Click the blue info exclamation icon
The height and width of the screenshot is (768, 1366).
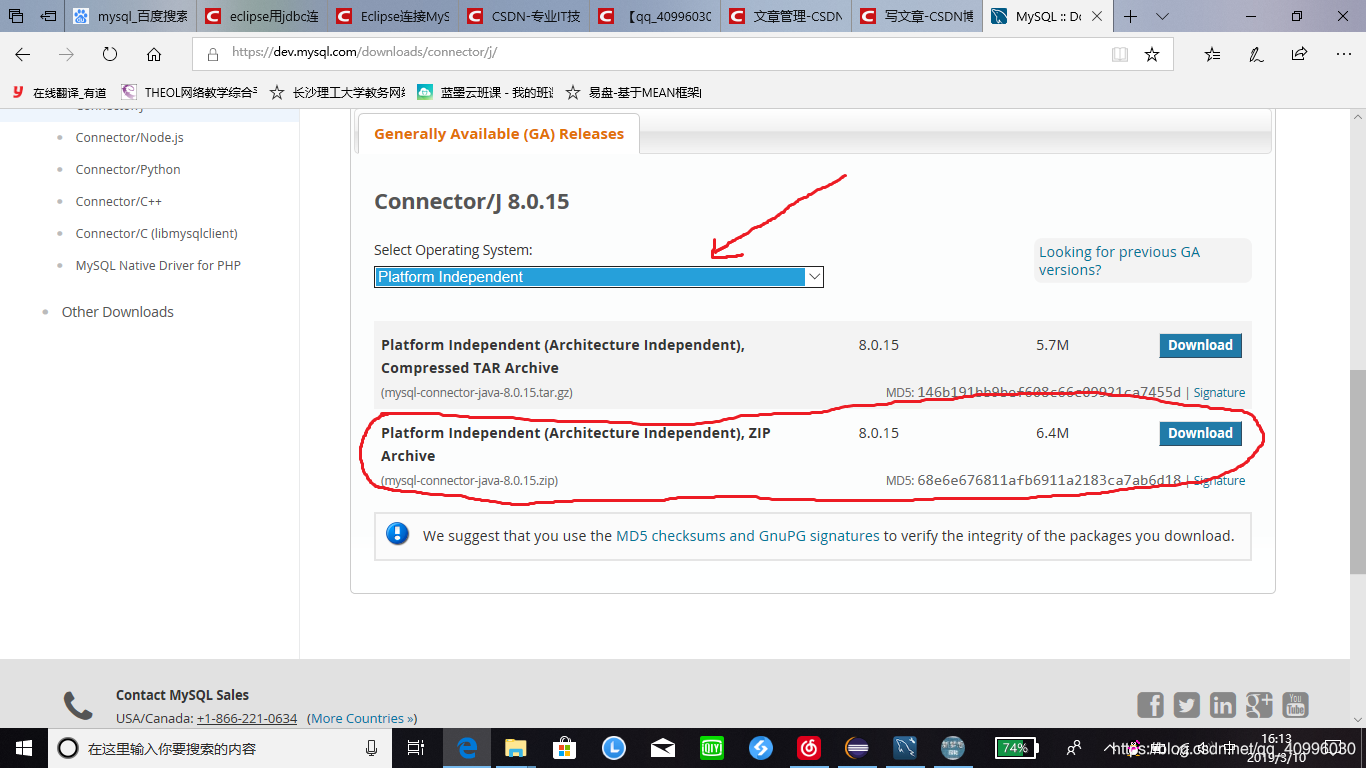coord(398,534)
